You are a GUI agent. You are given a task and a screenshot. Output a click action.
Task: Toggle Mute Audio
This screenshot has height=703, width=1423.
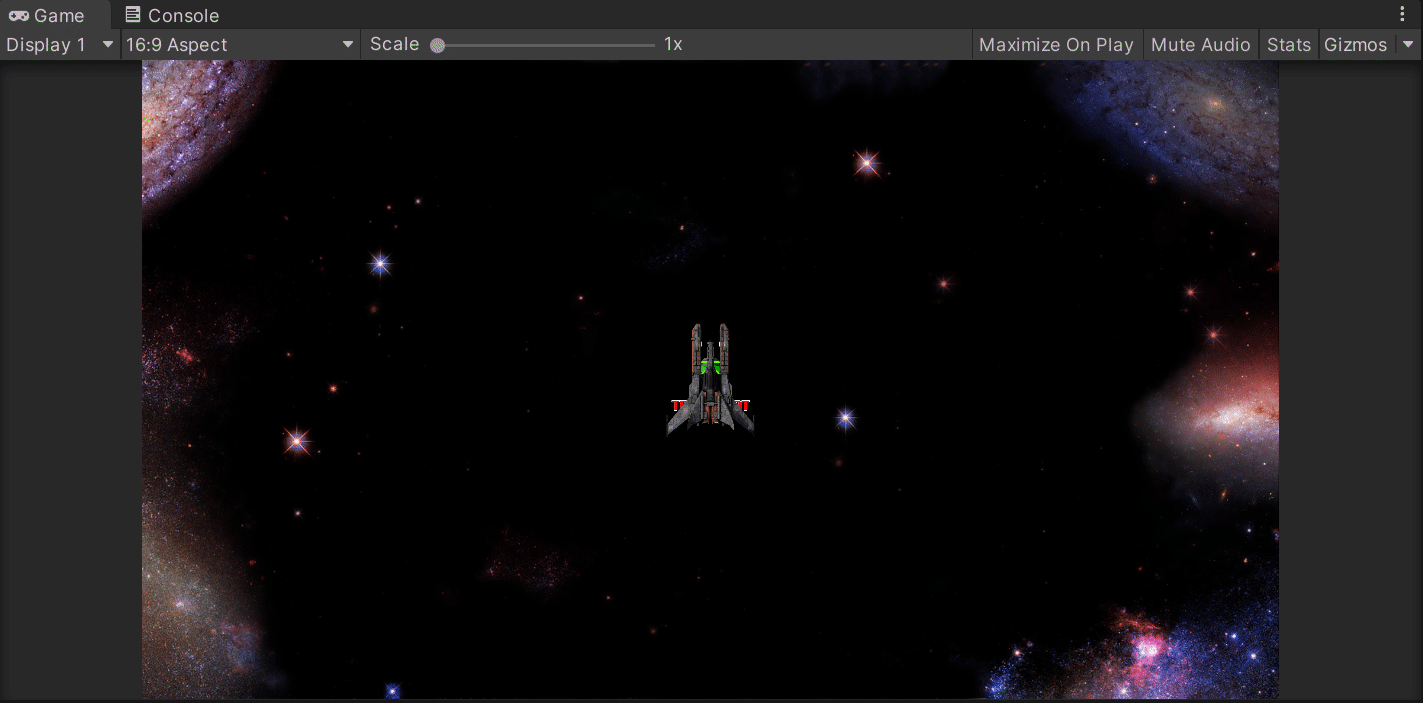pos(1200,44)
